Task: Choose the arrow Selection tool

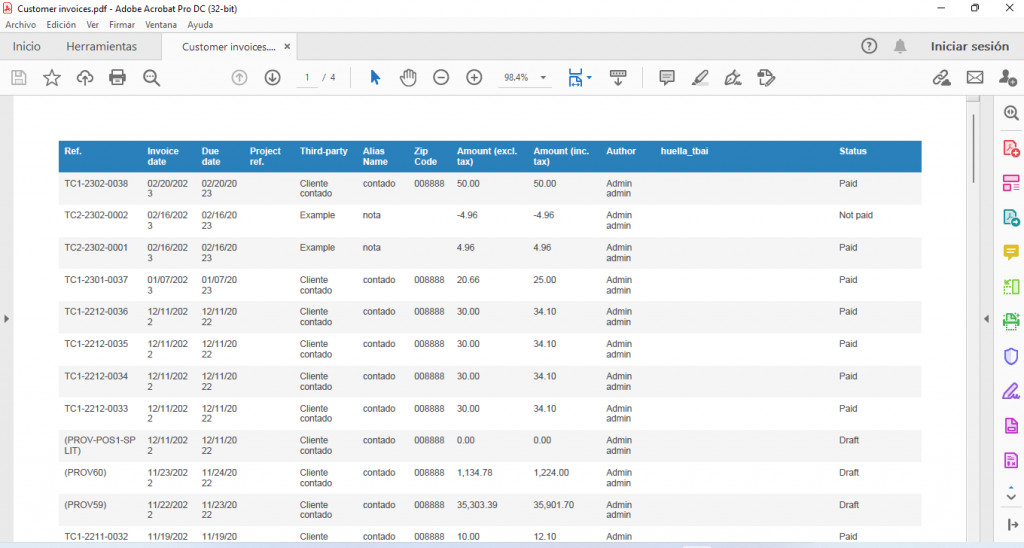Action: click(375, 78)
